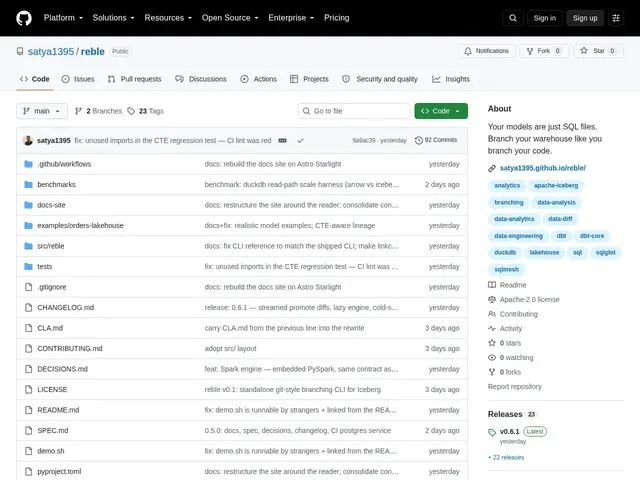Open the Security and quality tab
Image resolution: width=640 pixels, height=480 pixels.
(380, 79)
